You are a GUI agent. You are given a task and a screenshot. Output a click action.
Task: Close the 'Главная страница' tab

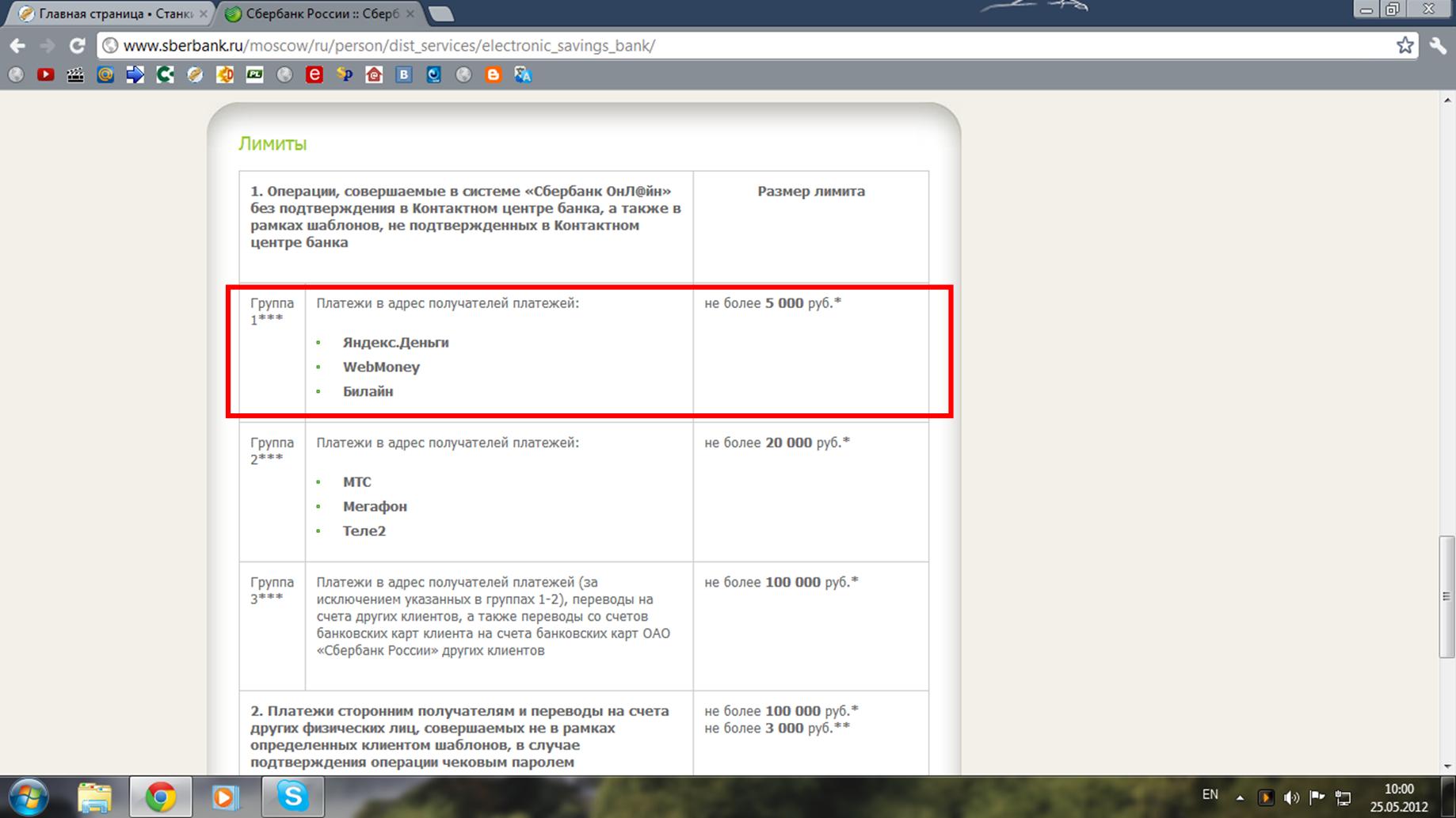click(x=203, y=14)
